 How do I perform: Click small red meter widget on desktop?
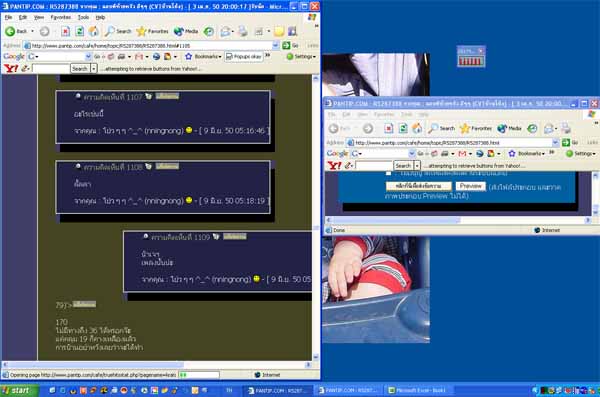click(471, 57)
